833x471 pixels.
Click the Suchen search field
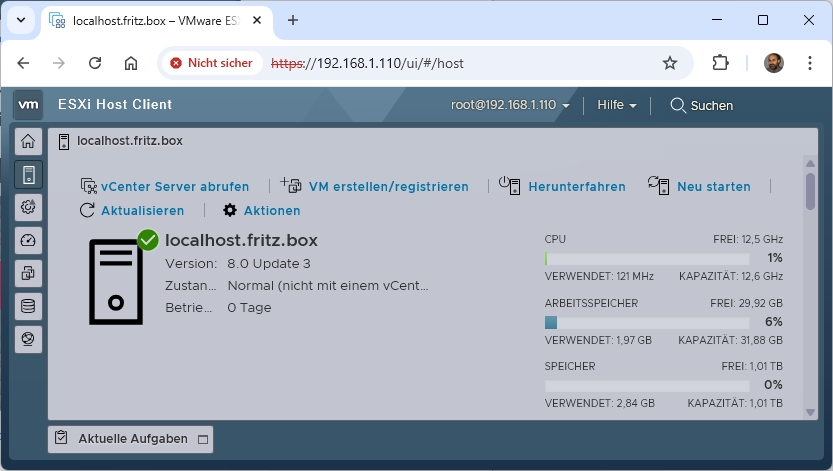pyautogui.click(x=702, y=105)
